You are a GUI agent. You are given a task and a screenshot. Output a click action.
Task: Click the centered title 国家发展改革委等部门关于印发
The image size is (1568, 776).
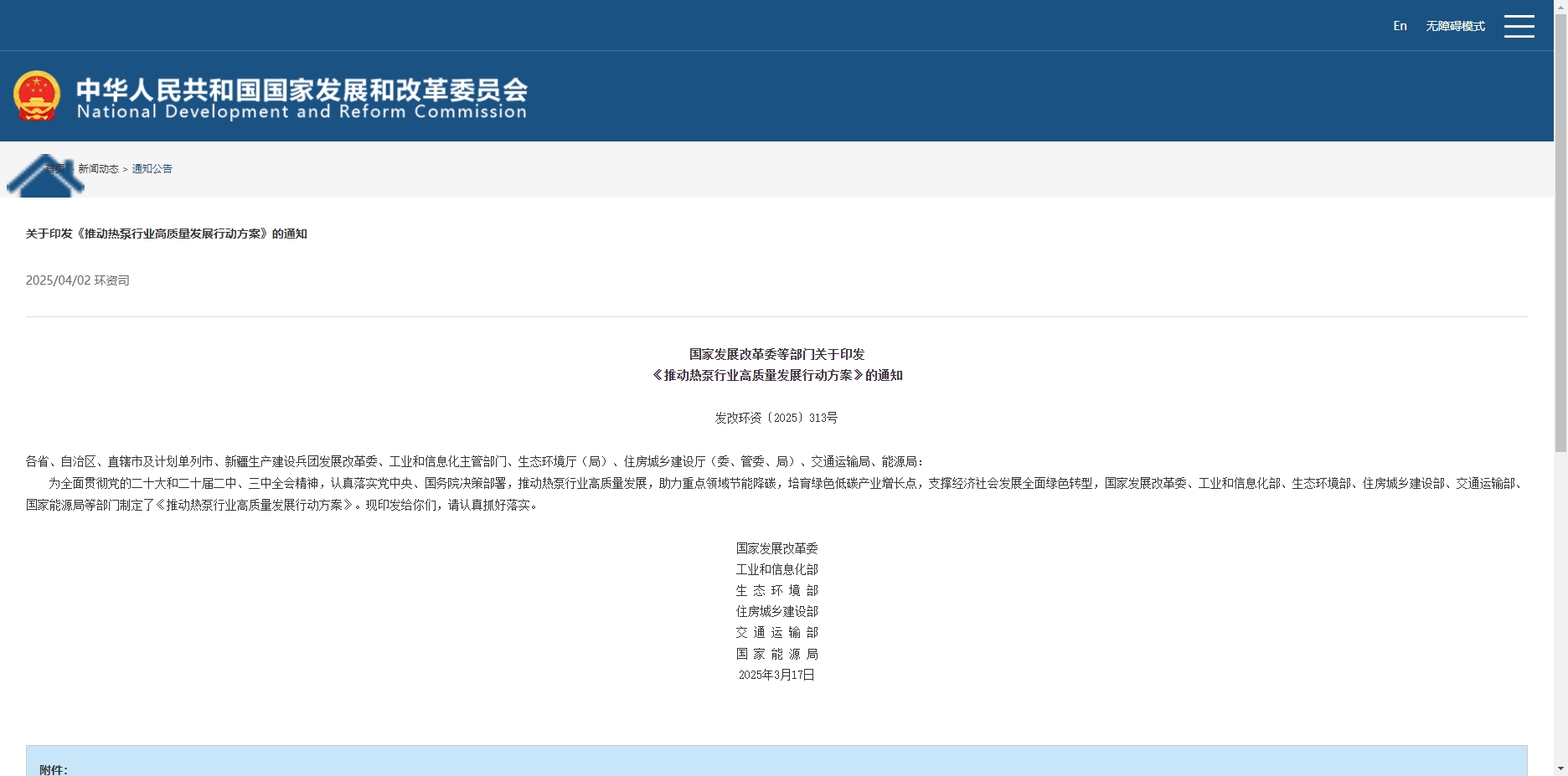776,354
